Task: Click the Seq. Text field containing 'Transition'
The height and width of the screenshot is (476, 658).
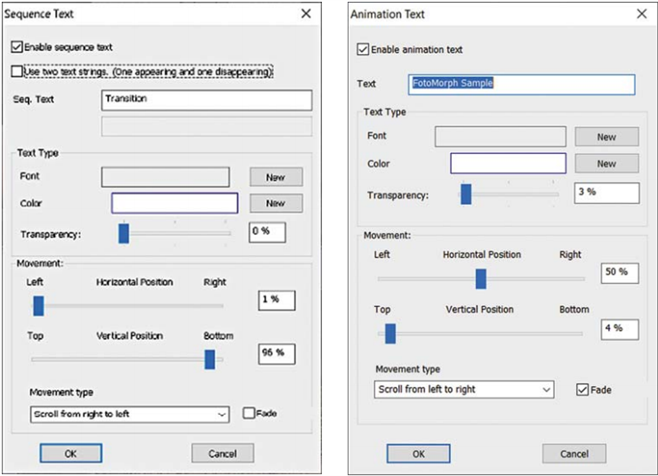Action: click(x=206, y=100)
